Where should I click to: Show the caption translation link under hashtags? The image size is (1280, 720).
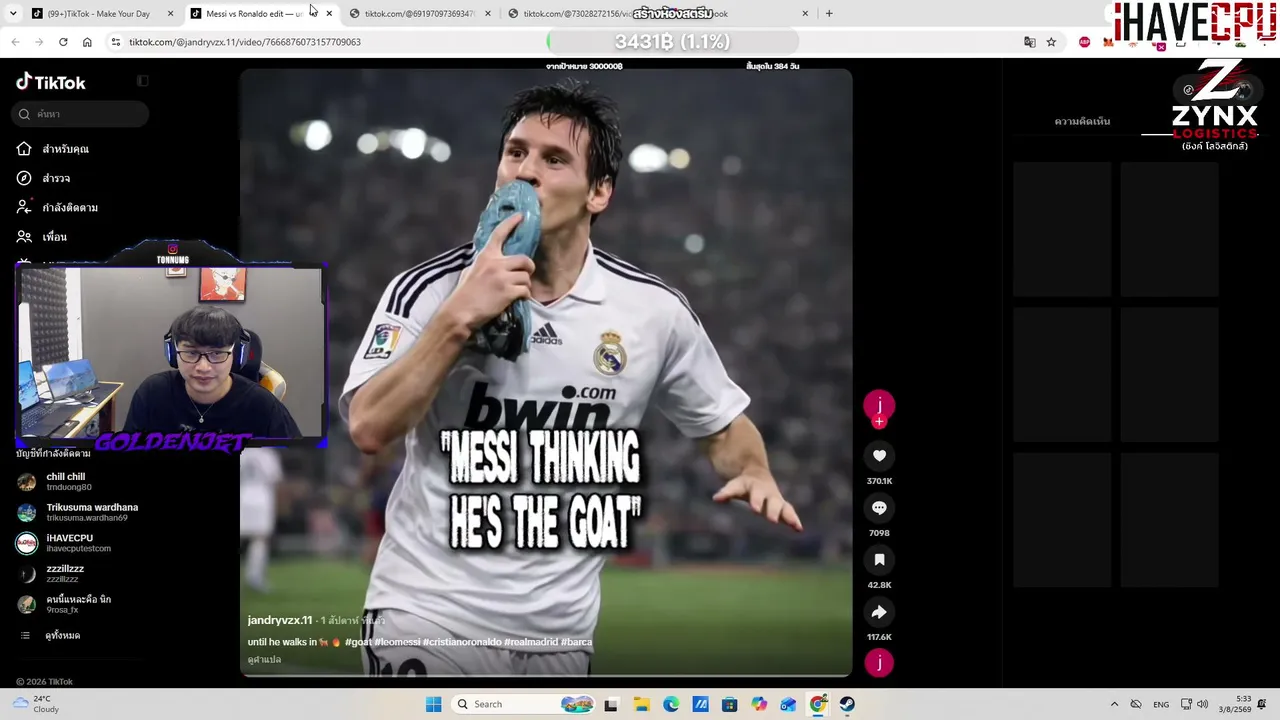265,660
